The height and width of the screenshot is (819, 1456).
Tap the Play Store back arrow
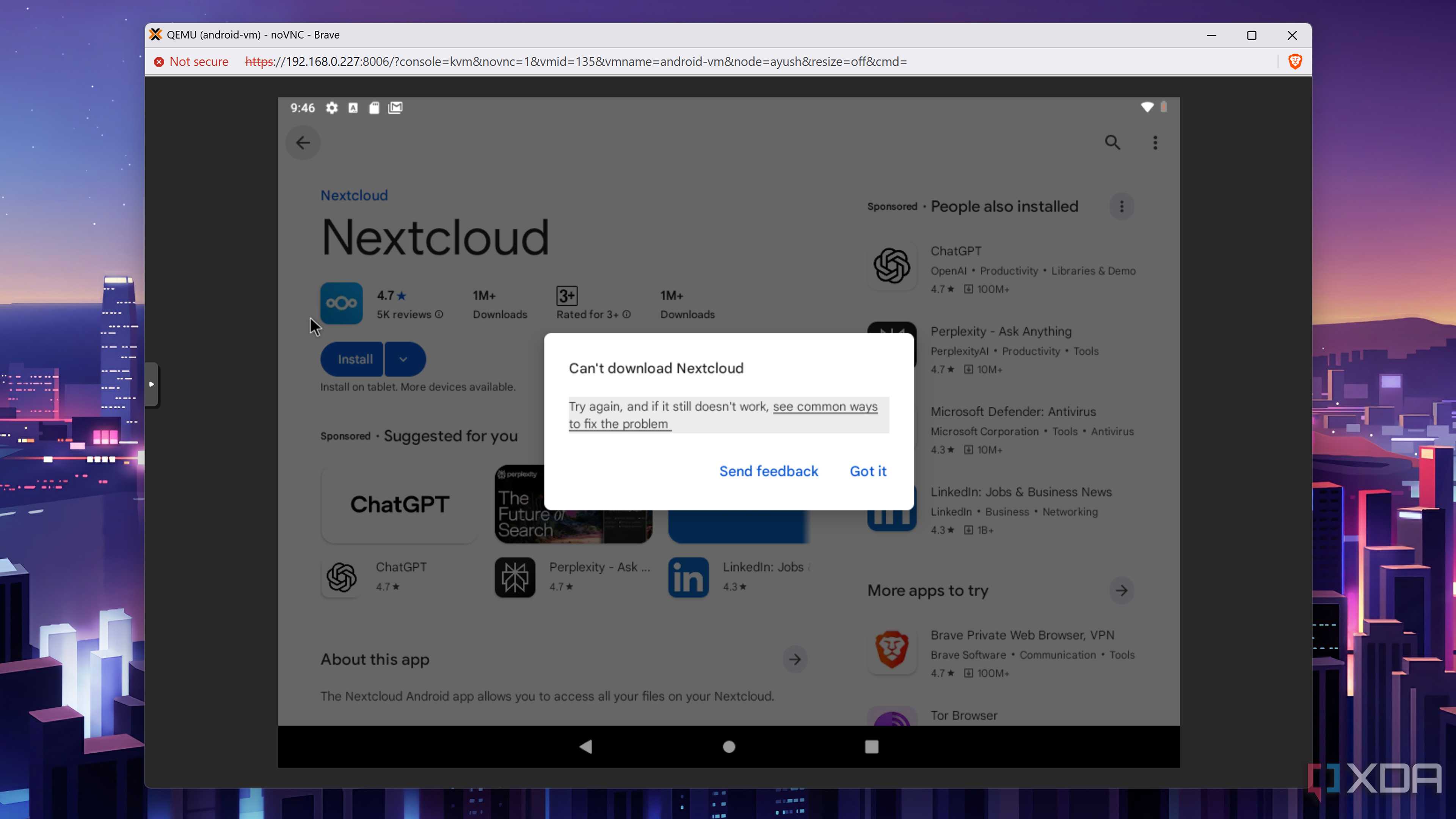[303, 143]
